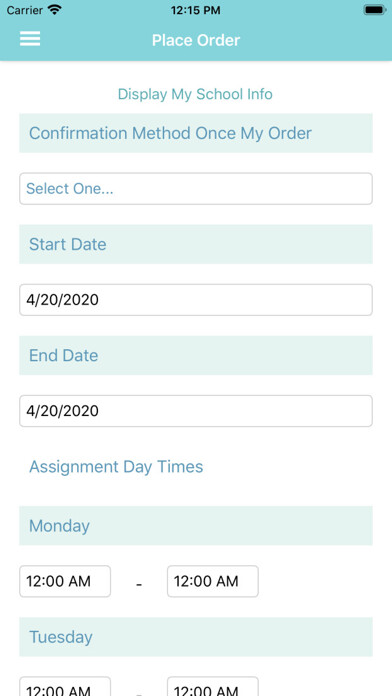Open the hamburger menu
The image size is (392, 696).
click(30, 39)
